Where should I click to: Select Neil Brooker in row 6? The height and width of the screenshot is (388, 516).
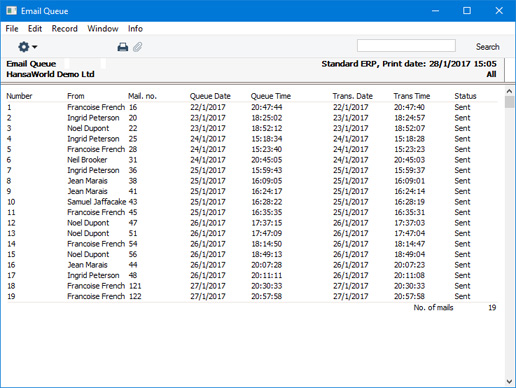87,160
